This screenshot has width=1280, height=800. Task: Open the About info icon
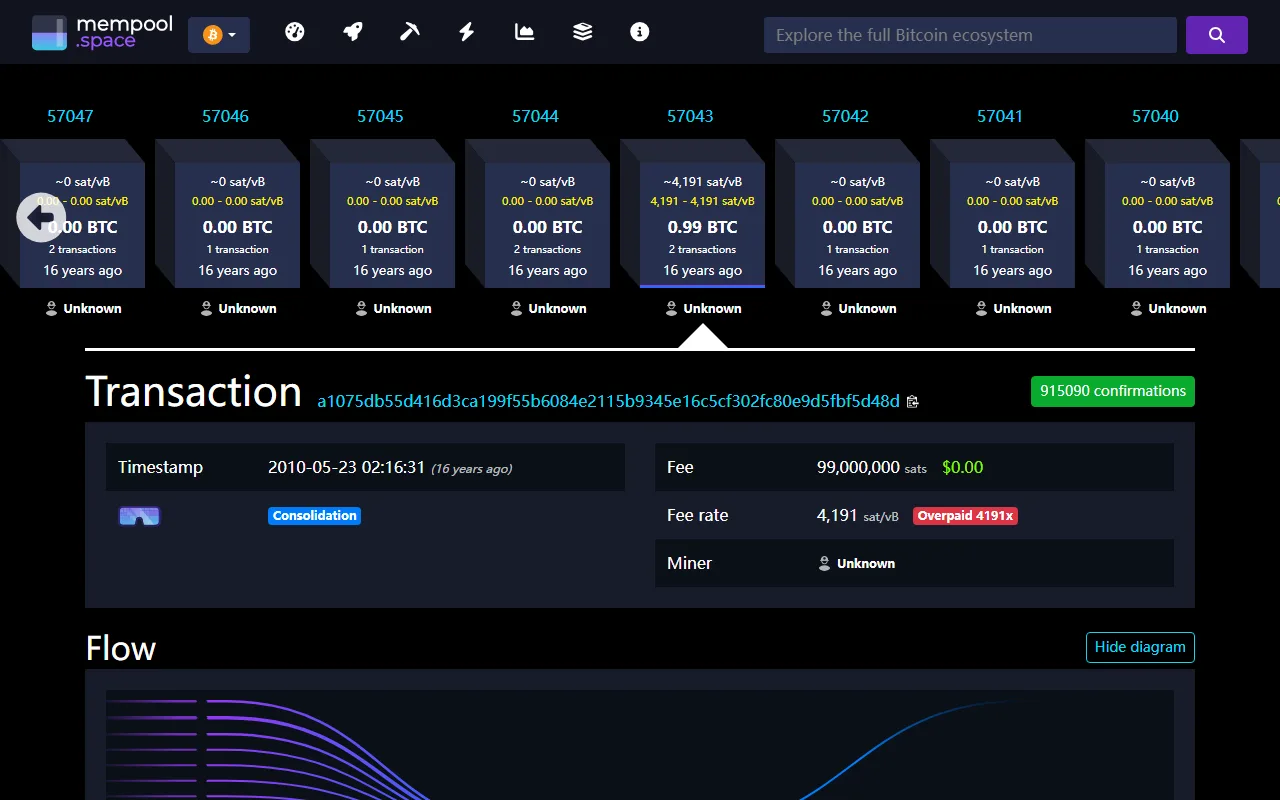coord(640,32)
